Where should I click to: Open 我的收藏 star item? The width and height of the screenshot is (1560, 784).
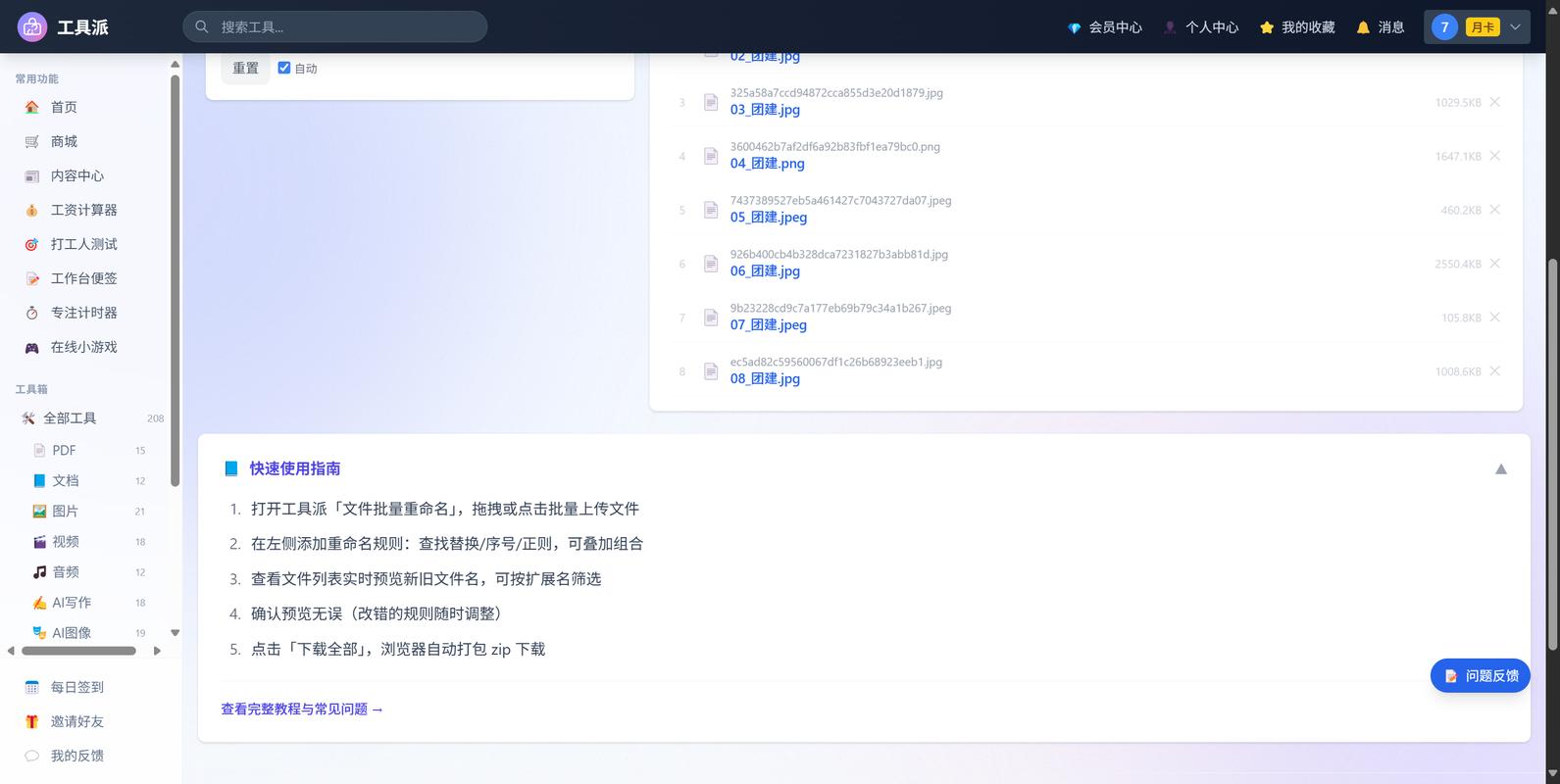coord(1296,27)
